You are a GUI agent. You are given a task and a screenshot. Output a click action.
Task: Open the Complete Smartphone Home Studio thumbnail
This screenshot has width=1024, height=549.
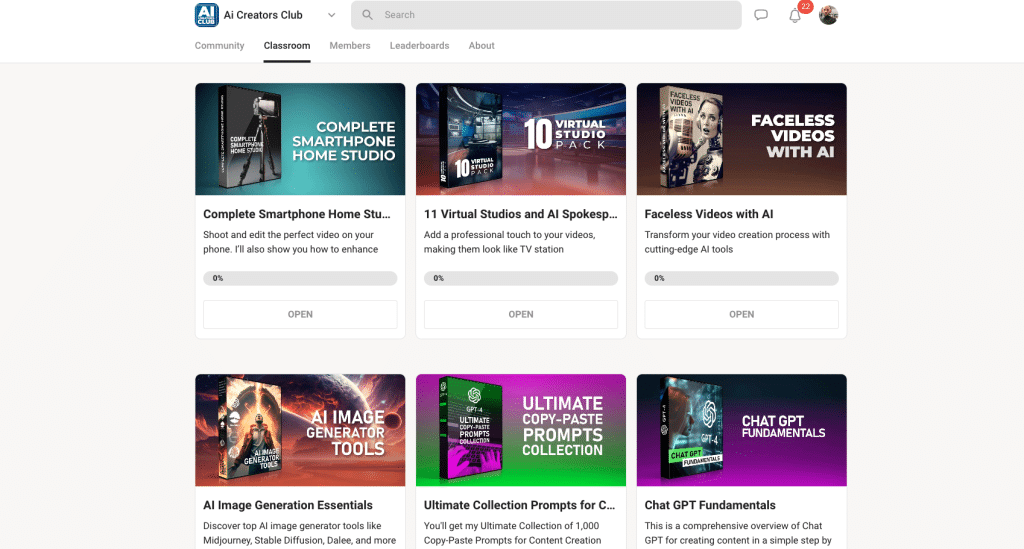(x=300, y=139)
